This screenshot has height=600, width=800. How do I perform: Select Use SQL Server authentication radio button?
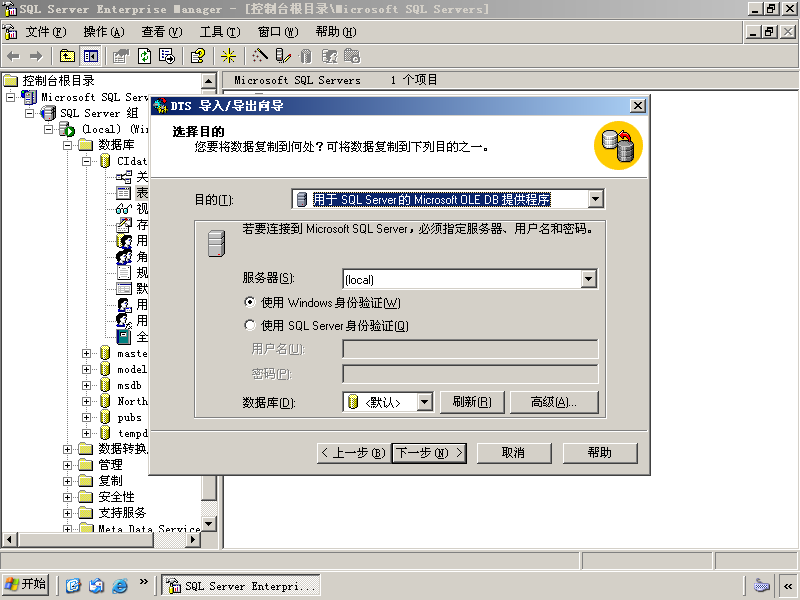tap(249, 324)
